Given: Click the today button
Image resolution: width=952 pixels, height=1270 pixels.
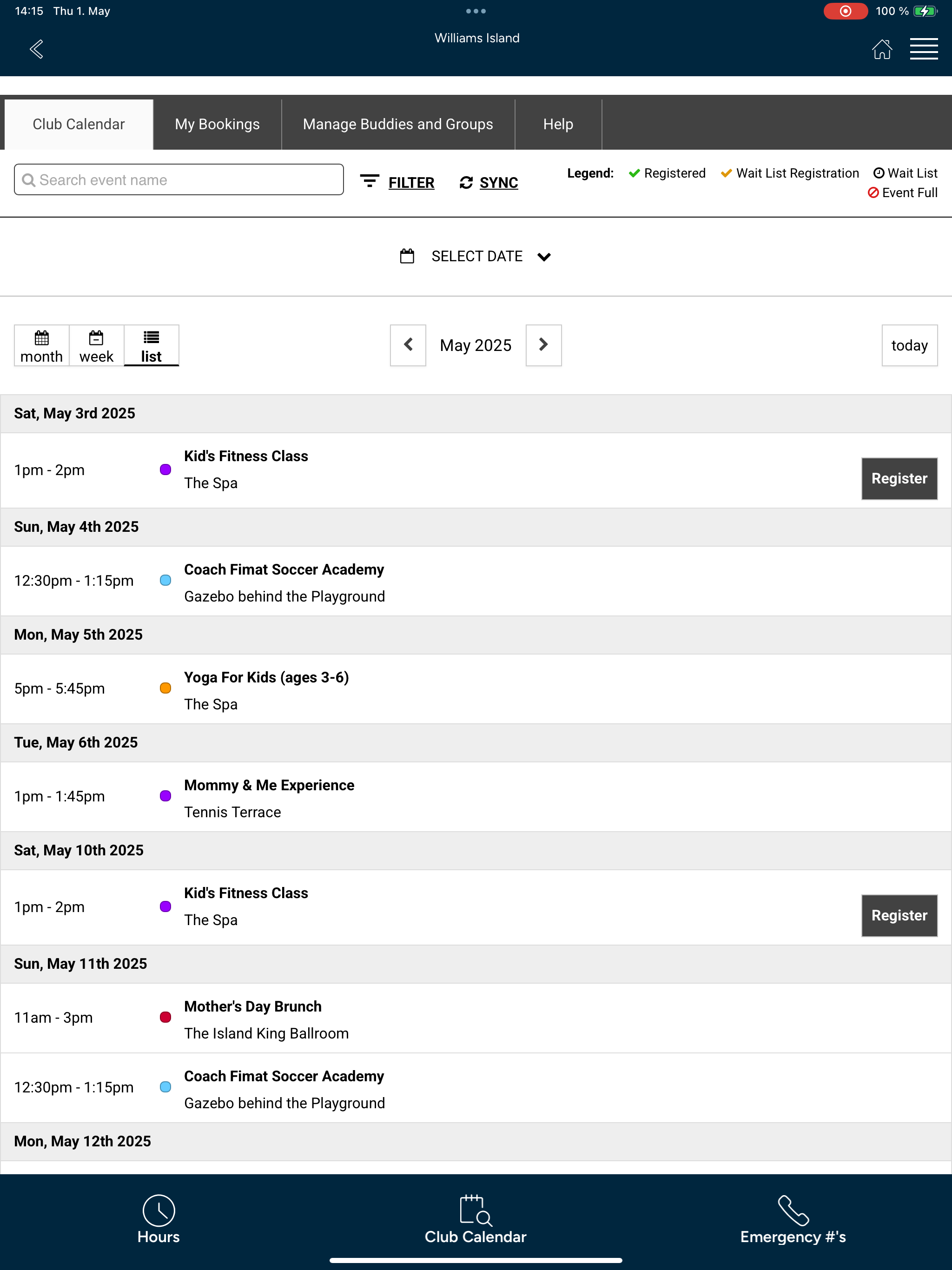Looking at the screenshot, I should coord(910,345).
